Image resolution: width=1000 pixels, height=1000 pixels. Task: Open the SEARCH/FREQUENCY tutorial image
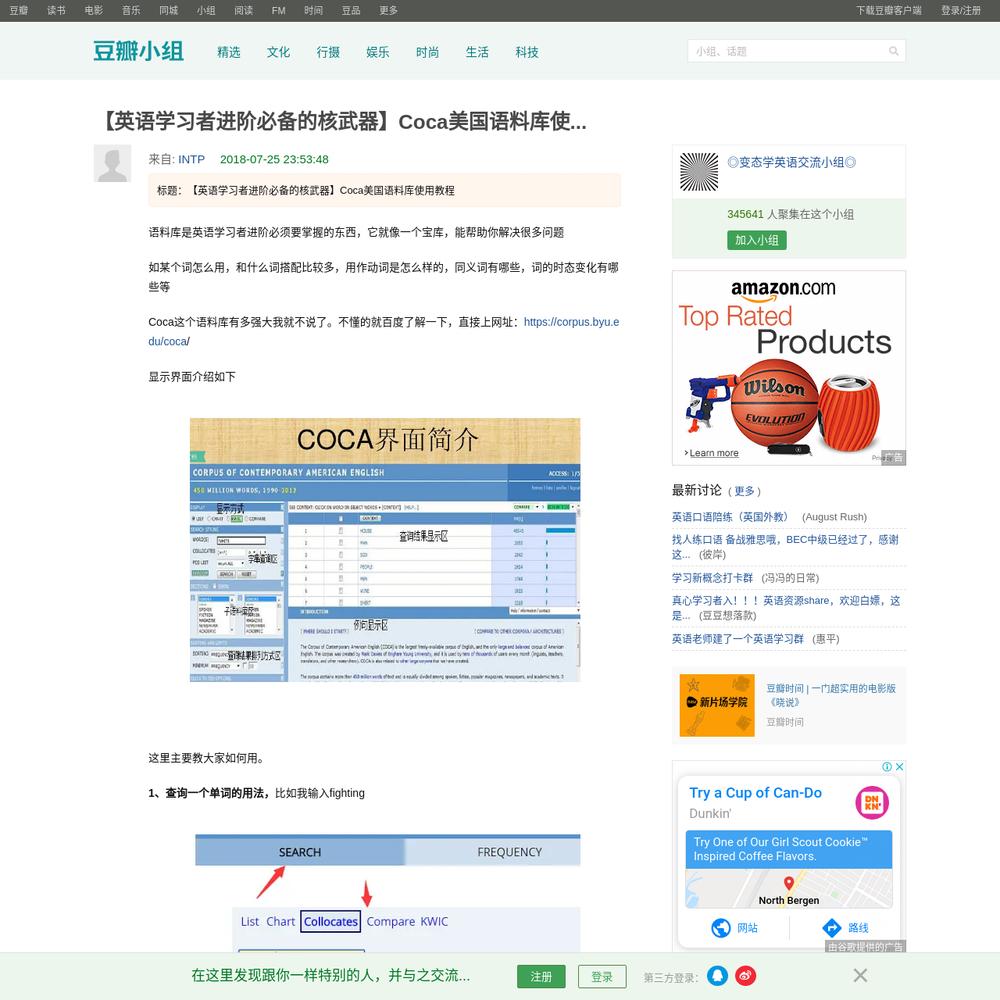[388, 893]
